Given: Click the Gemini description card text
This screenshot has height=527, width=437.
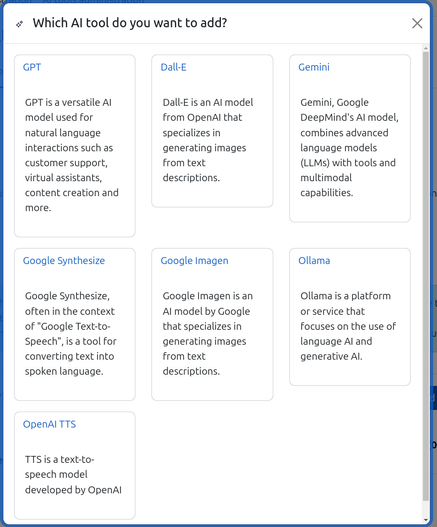Looking at the screenshot, I should coord(349,147).
